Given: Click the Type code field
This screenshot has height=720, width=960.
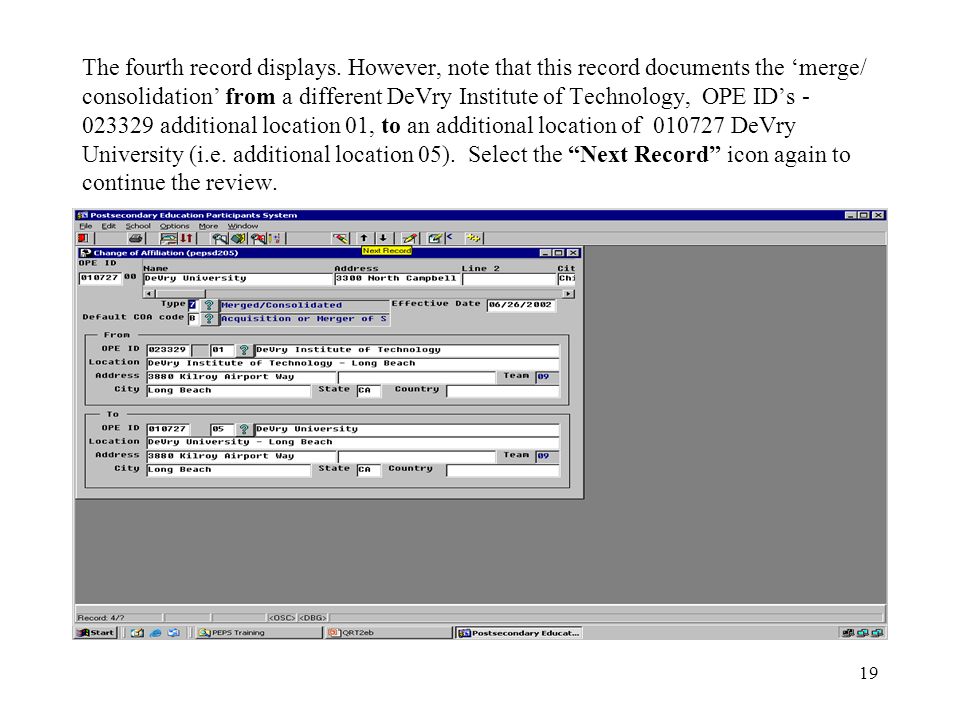Looking at the screenshot, I should (192, 304).
